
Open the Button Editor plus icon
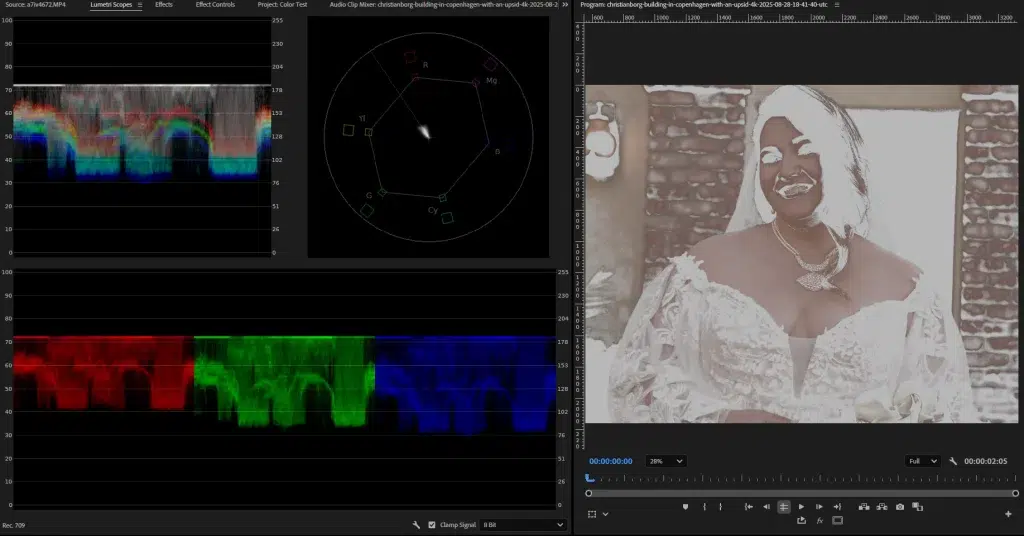pyautogui.click(x=1008, y=514)
